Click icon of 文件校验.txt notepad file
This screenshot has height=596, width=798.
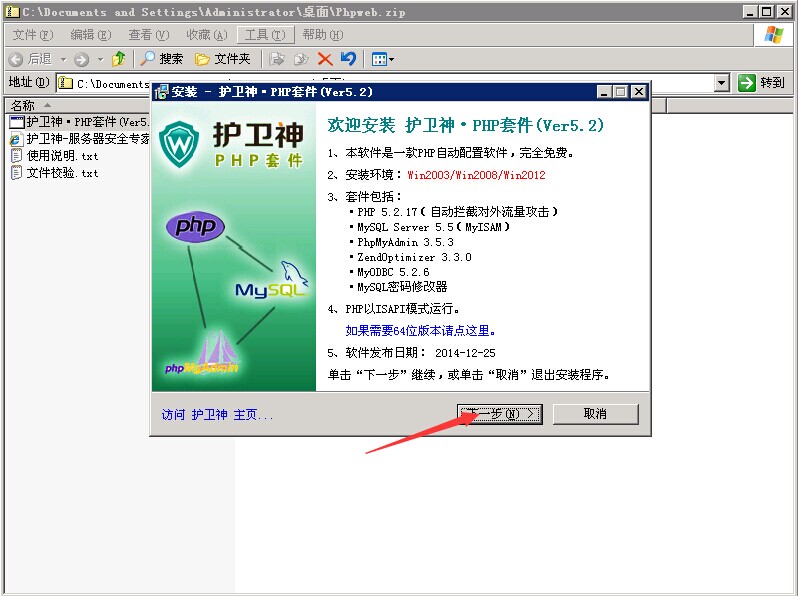pos(17,173)
